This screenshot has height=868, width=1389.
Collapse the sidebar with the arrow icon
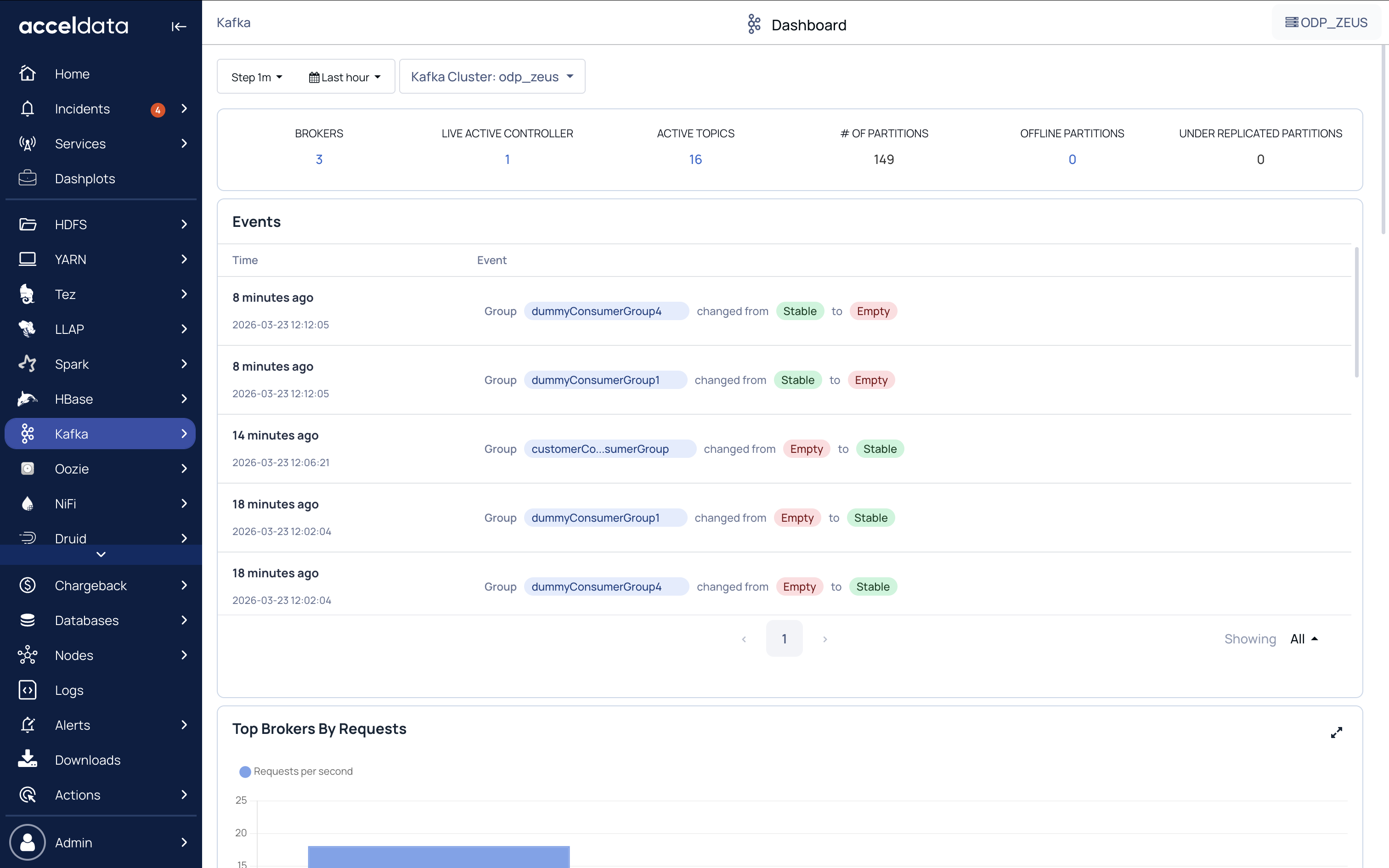tap(179, 27)
